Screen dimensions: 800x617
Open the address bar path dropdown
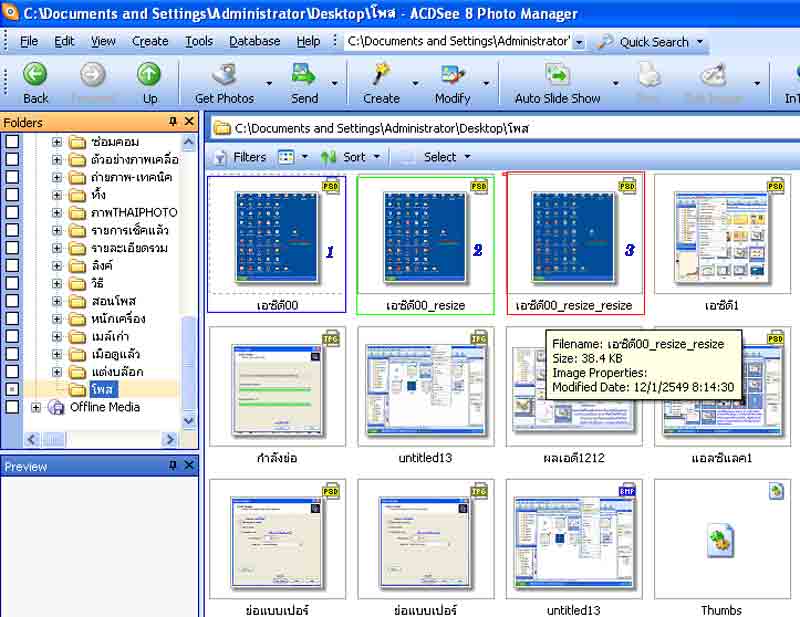click(x=579, y=42)
